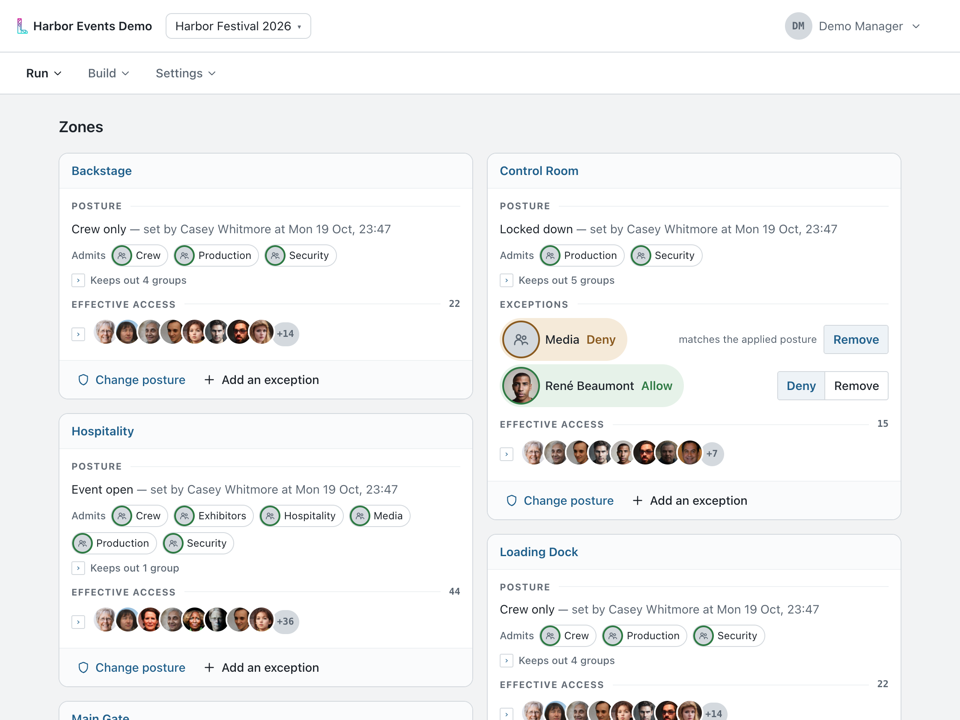Click the +36 avatar overflow in Hospitality
960x720 pixels.
click(x=285, y=621)
